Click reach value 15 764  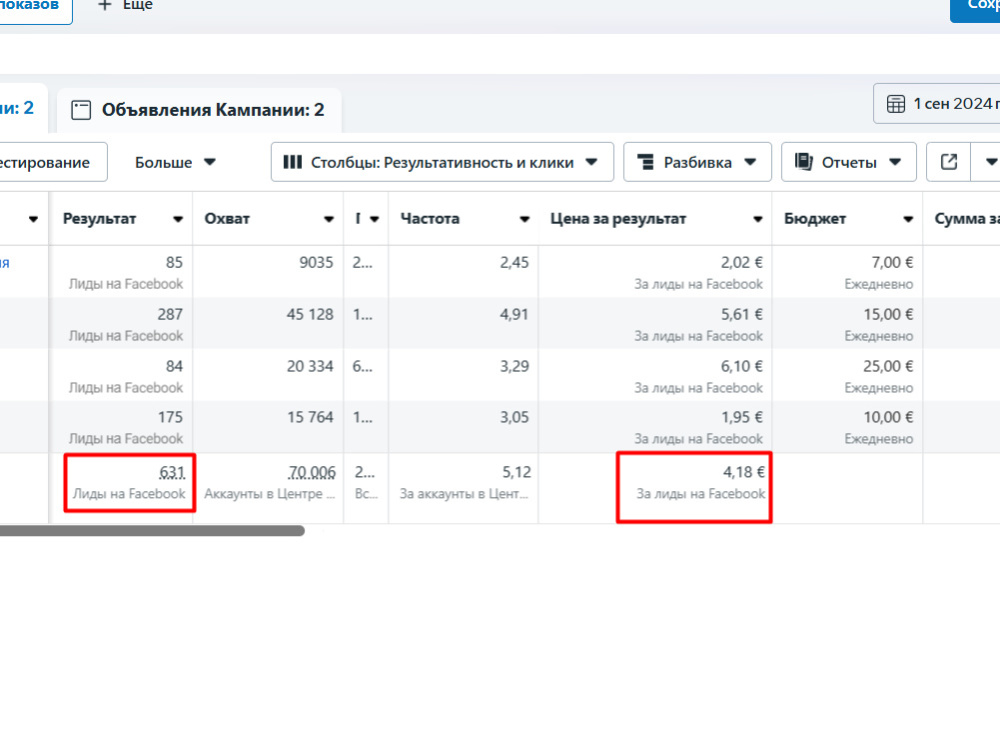tap(310, 417)
